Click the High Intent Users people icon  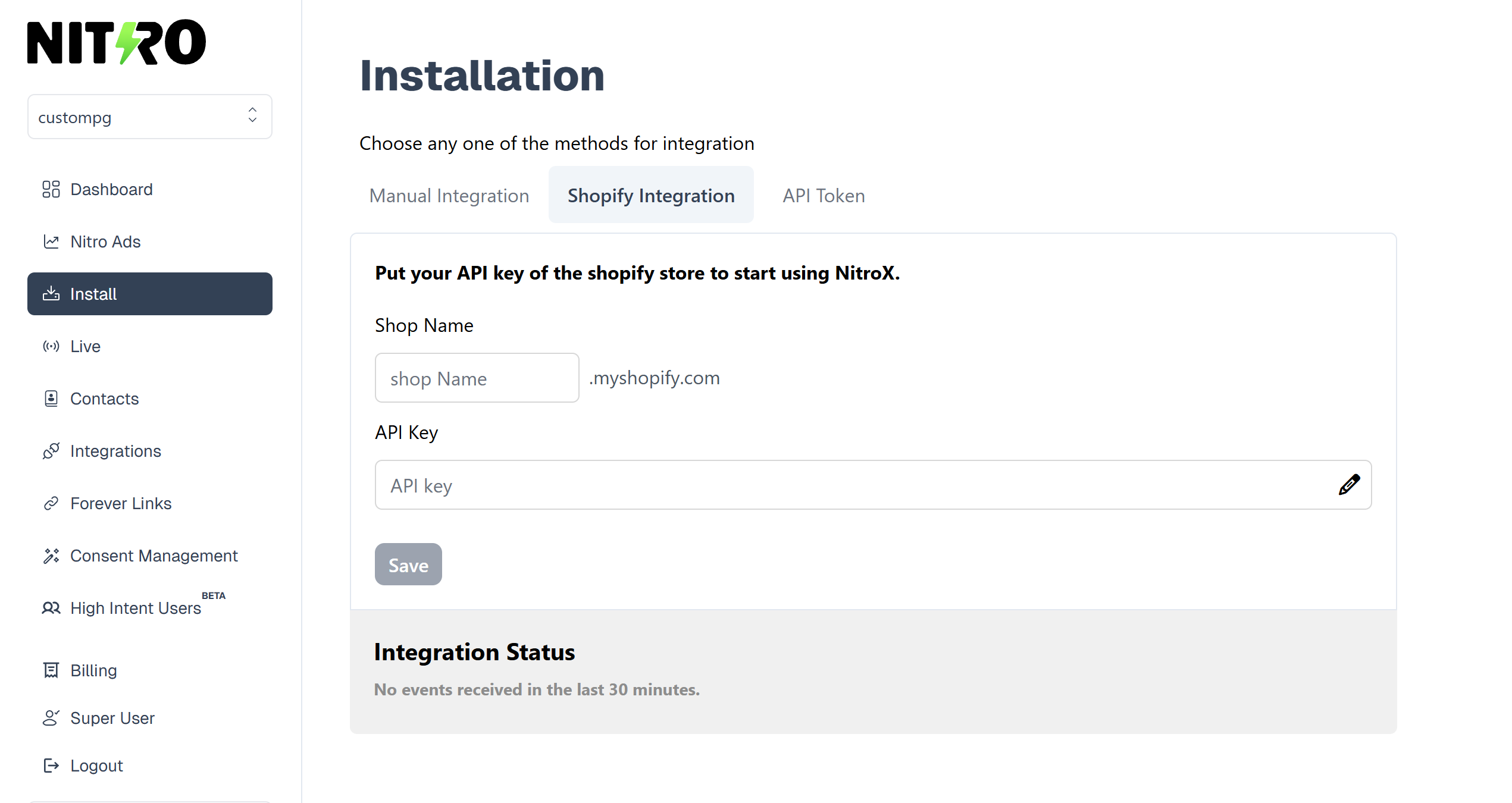coord(51,608)
